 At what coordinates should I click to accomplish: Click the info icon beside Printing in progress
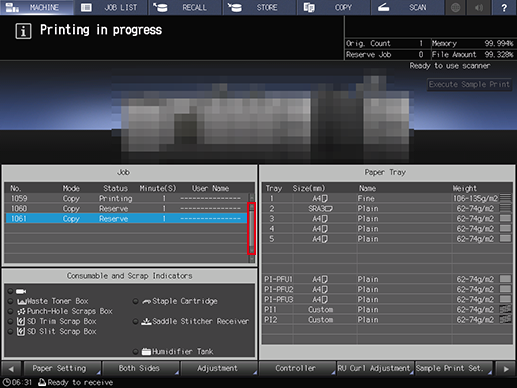(23, 31)
